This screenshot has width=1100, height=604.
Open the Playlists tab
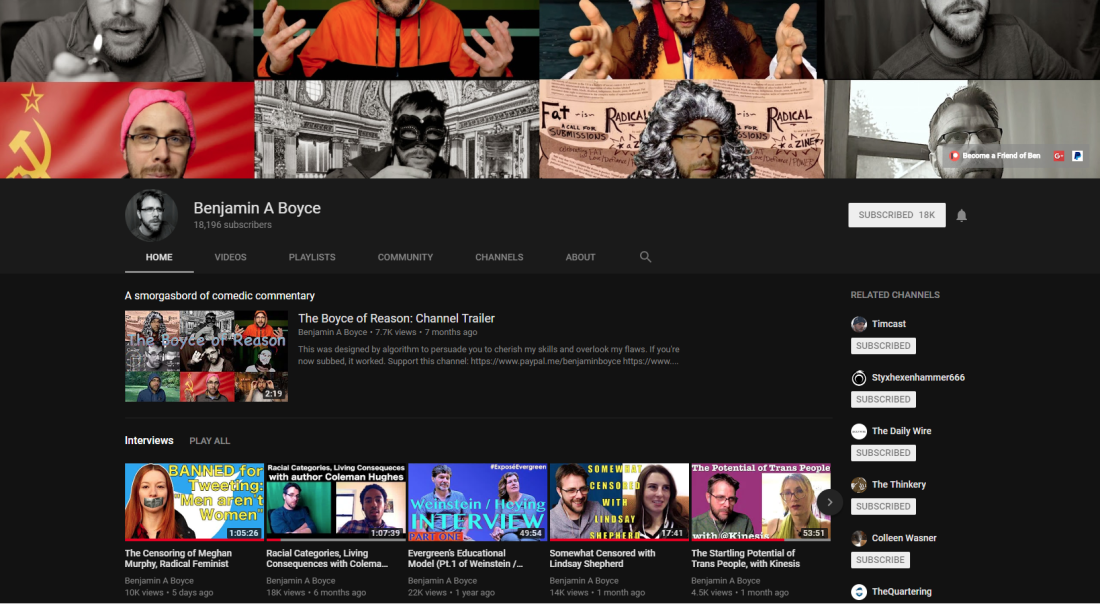(x=312, y=257)
